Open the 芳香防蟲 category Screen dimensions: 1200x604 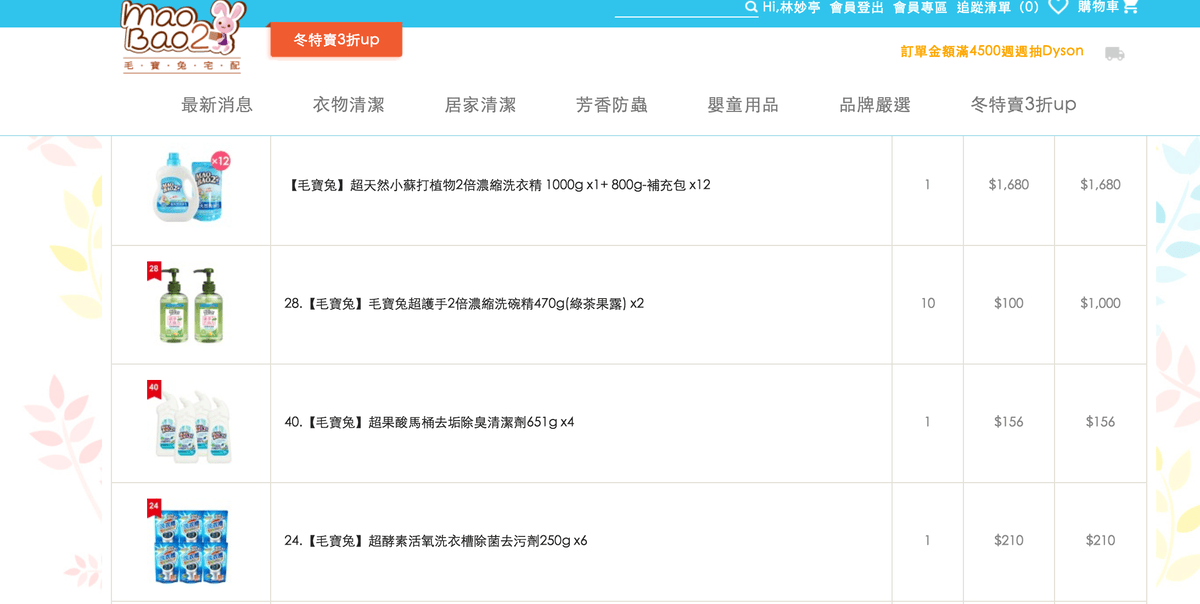point(611,105)
